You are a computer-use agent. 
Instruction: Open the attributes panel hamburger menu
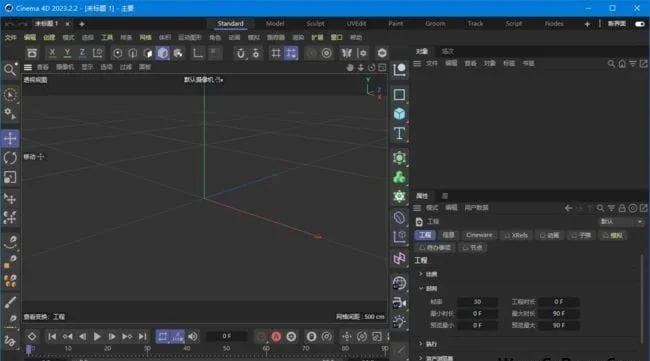(x=417, y=208)
